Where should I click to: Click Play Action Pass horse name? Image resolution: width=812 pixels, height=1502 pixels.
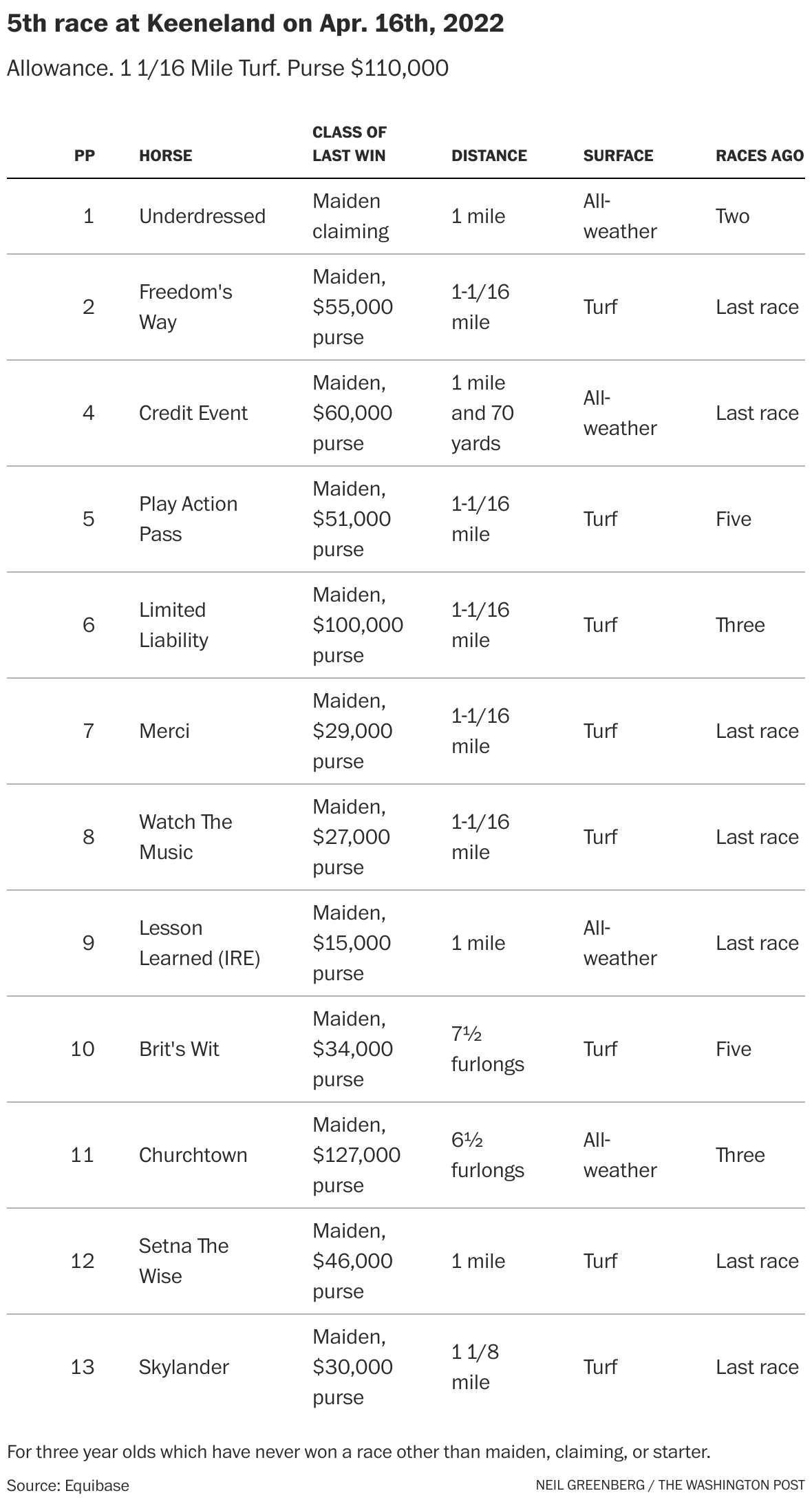(x=188, y=519)
